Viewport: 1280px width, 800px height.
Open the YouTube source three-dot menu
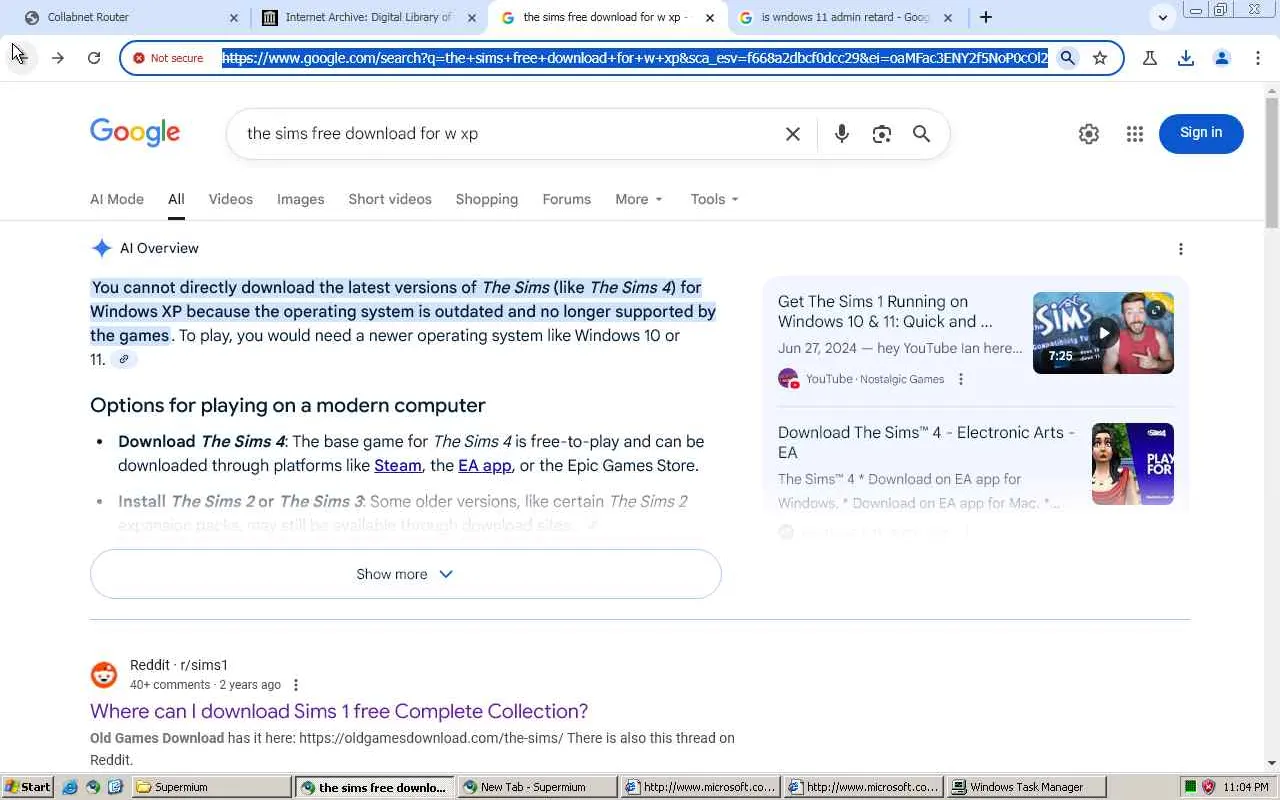tap(961, 379)
